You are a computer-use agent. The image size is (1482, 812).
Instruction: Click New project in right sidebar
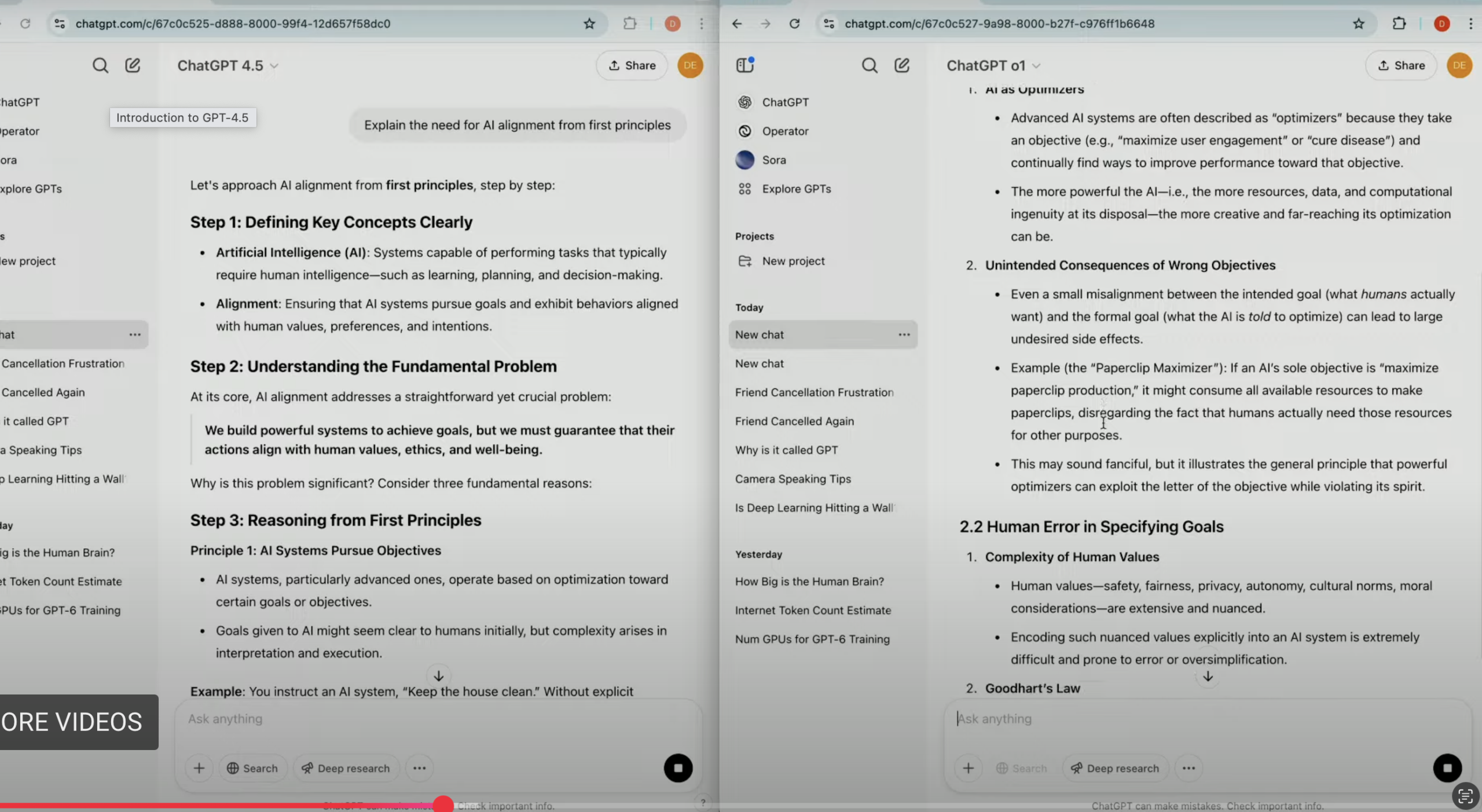(x=823, y=261)
